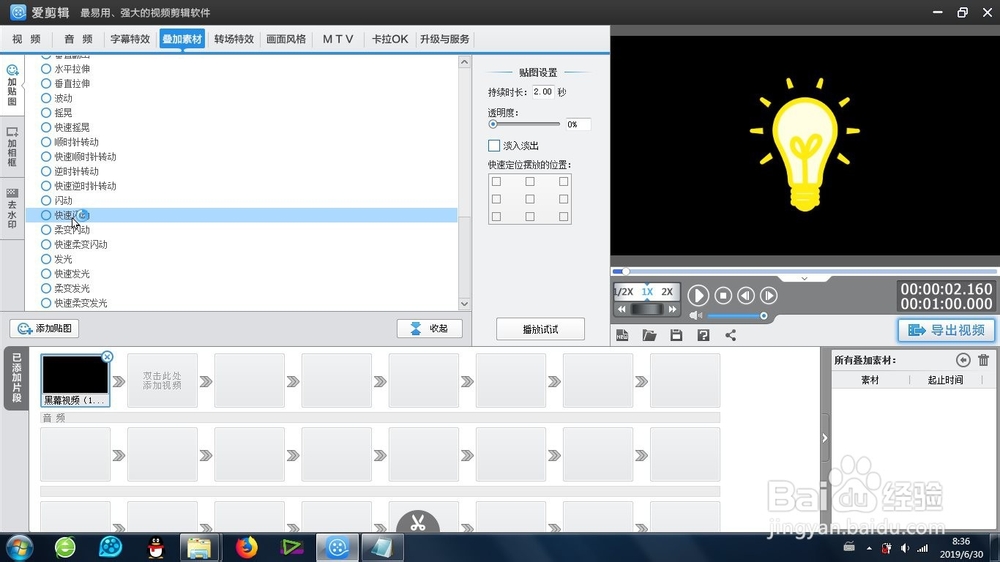Show hidden system tray icons arrow
1000x562 pixels.
pos(869,548)
